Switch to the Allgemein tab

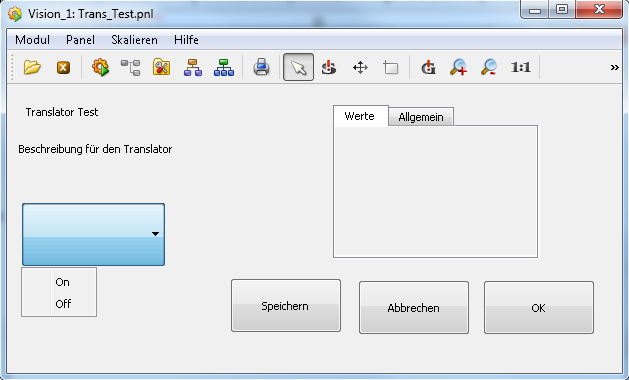pos(421,117)
